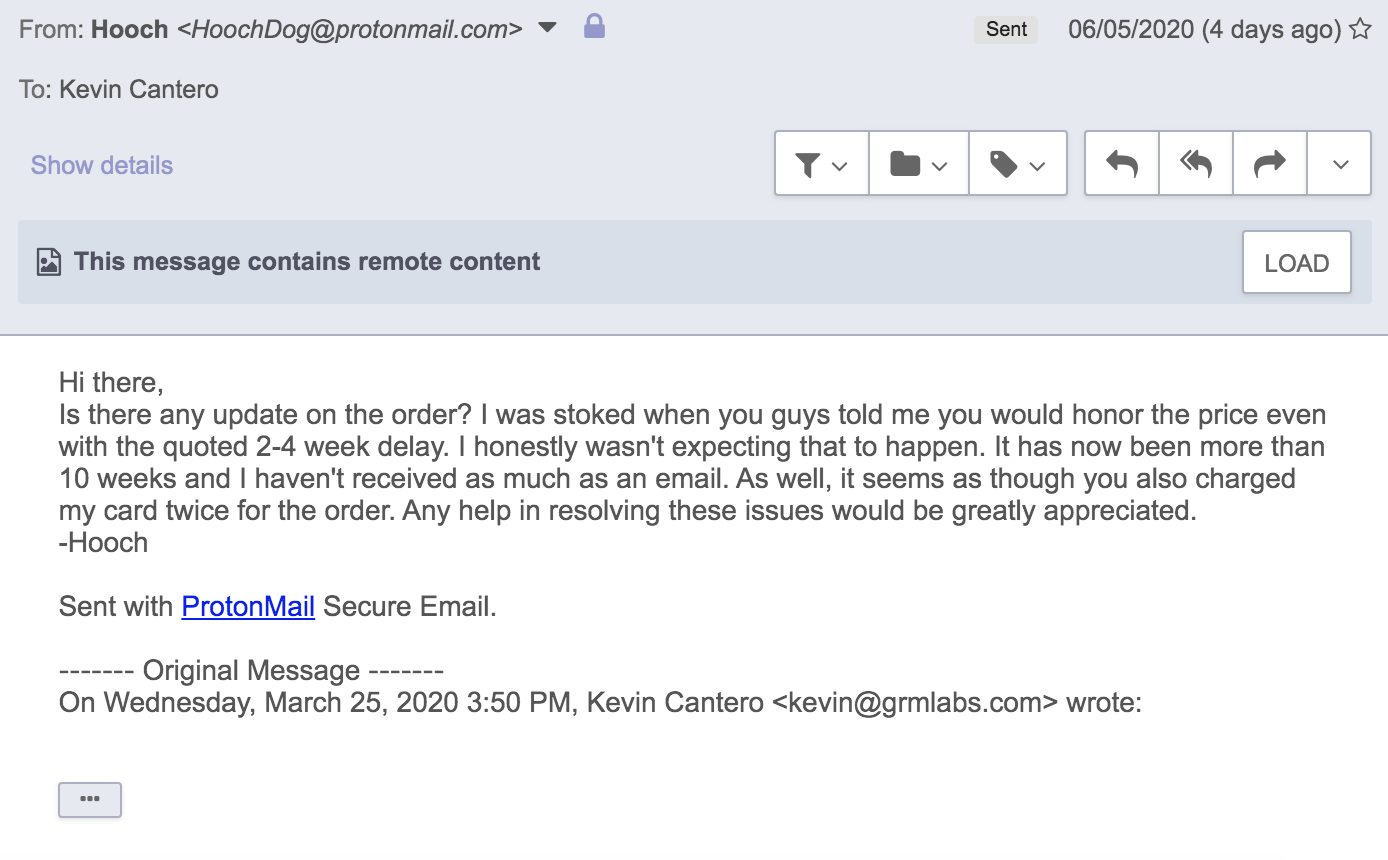The width and height of the screenshot is (1388, 860).
Task: Star this message
Action: tap(1360, 29)
